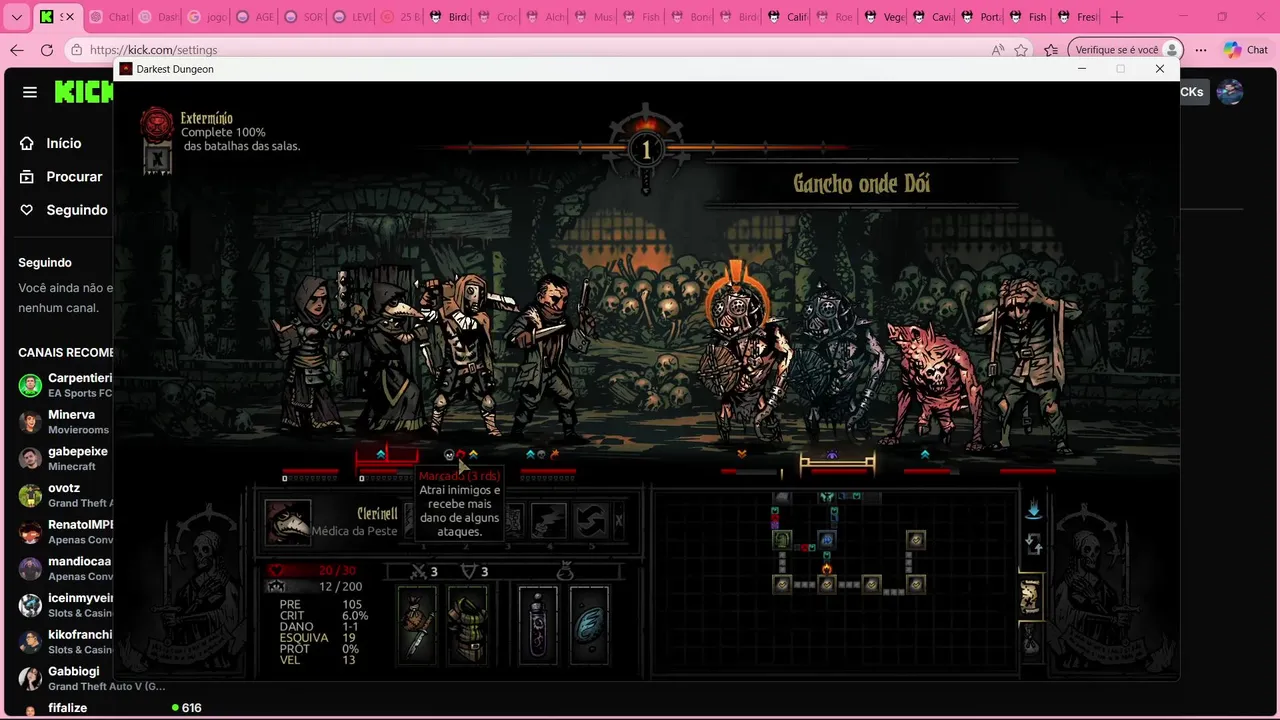Click the round 1 torch indicator
The image size is (1280, 720).
pos(646,150)
